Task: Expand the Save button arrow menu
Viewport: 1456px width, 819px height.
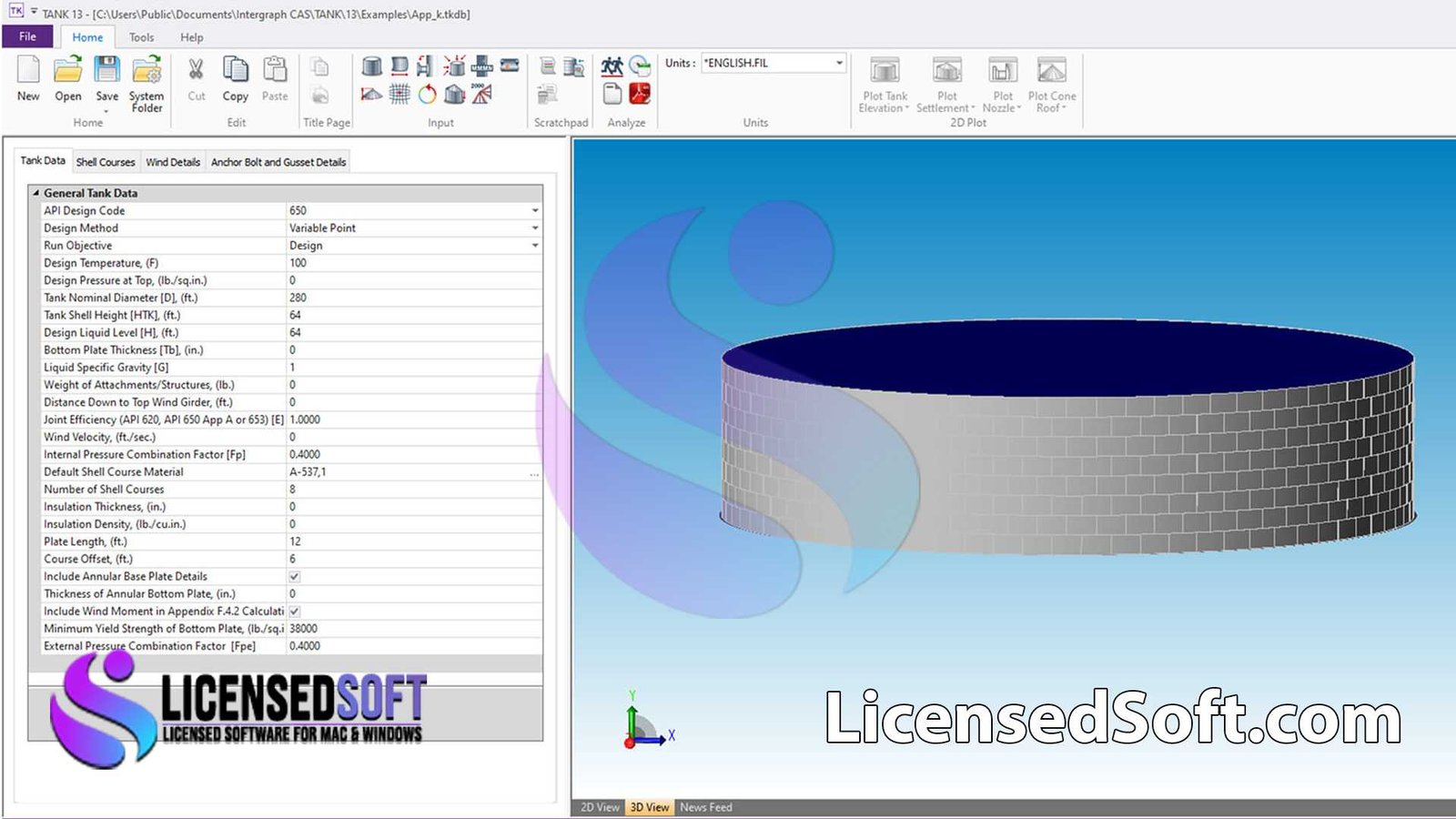Action: pos(107,110)
